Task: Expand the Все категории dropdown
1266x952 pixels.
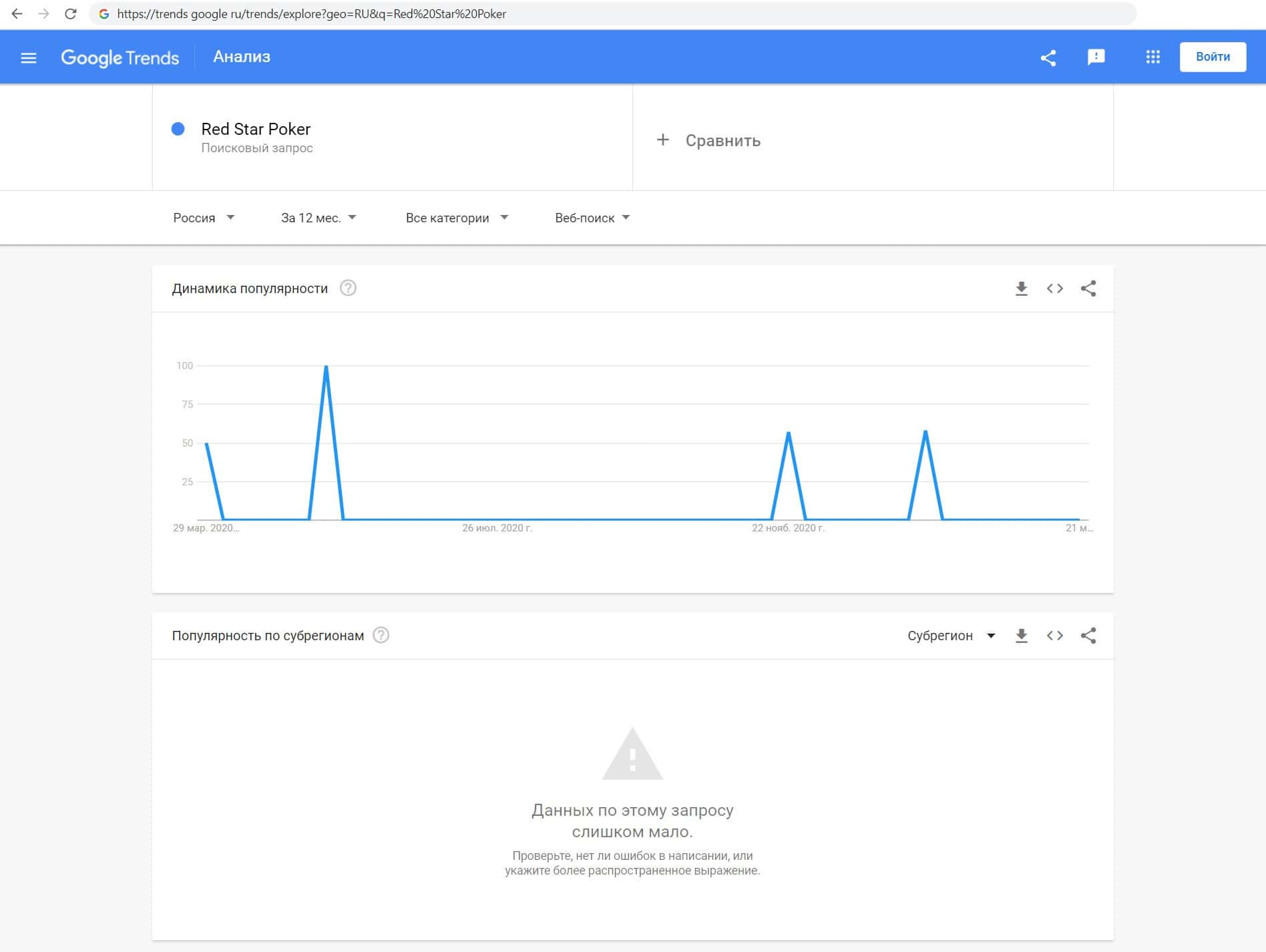Action: coord(457,218)
